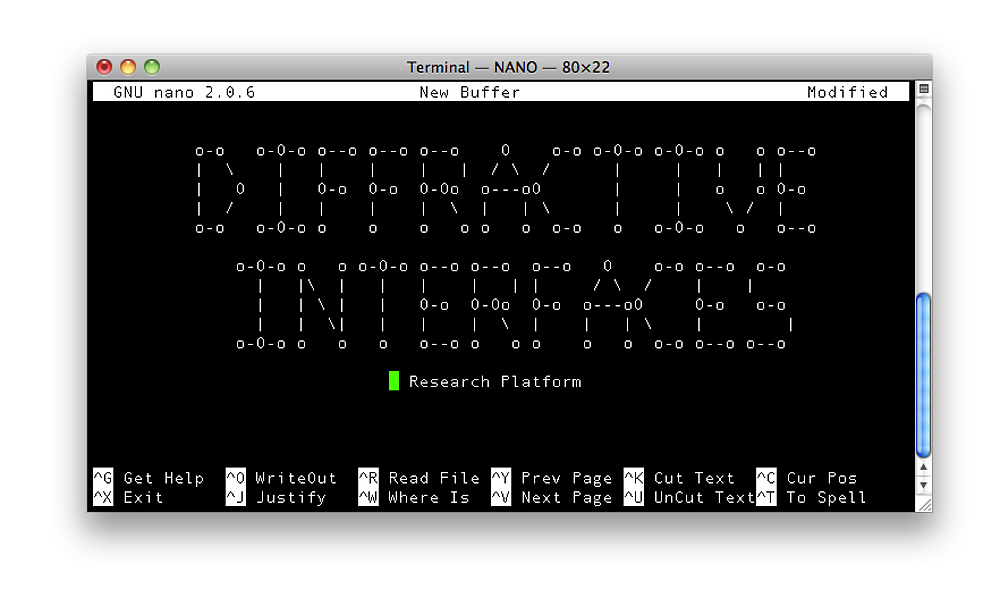Click the ^R shortcut key label
The height and width of the screenshot is (606, 1000).
(x=368, y=478)
